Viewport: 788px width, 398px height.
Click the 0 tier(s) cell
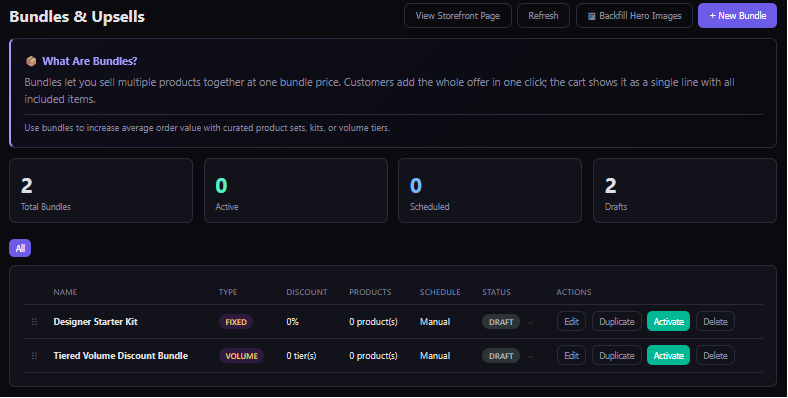click(301, 356)
